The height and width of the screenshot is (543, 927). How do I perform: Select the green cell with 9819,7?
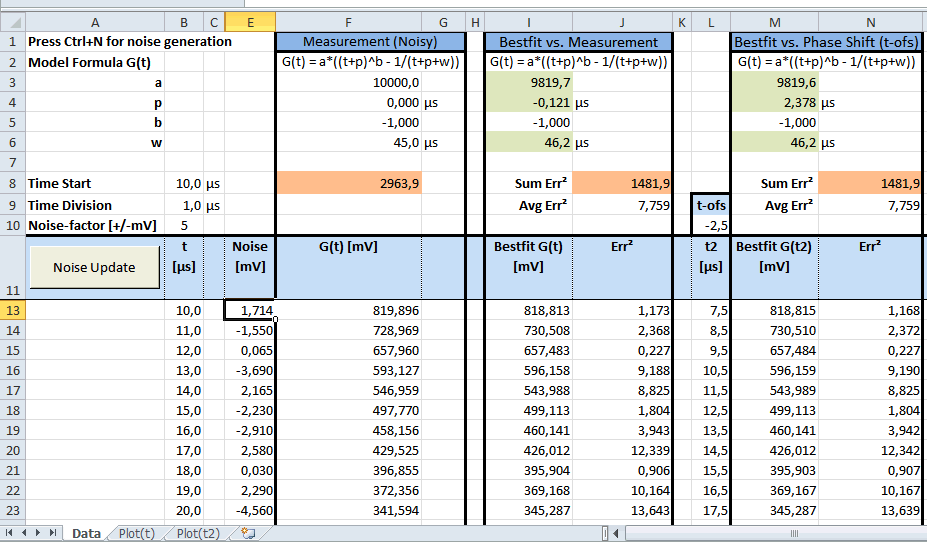click(528, 83)
